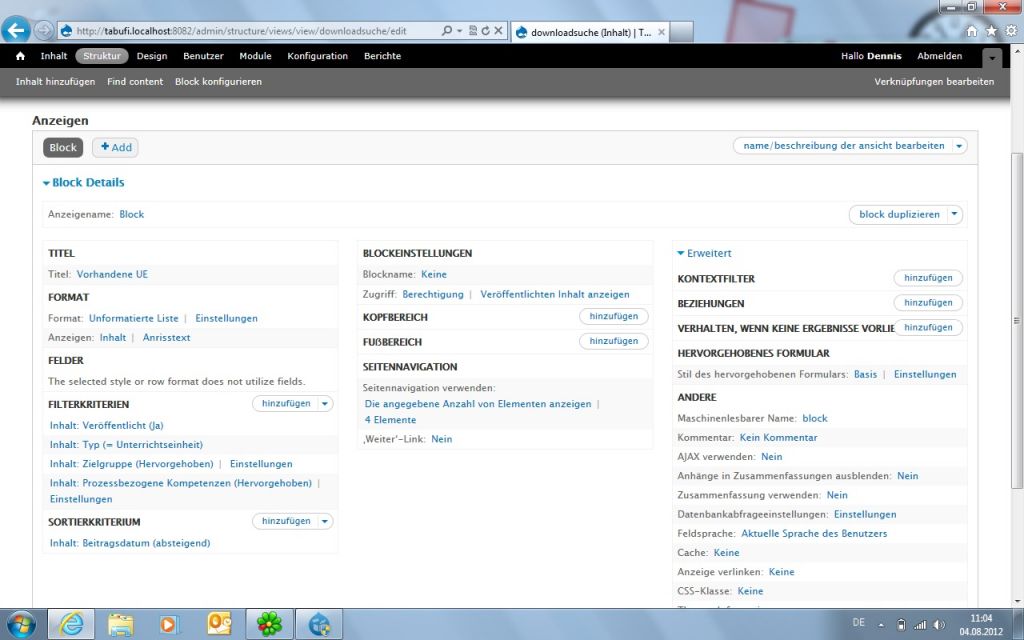Click the Drupal home icon in admin bar

point(20,56)
